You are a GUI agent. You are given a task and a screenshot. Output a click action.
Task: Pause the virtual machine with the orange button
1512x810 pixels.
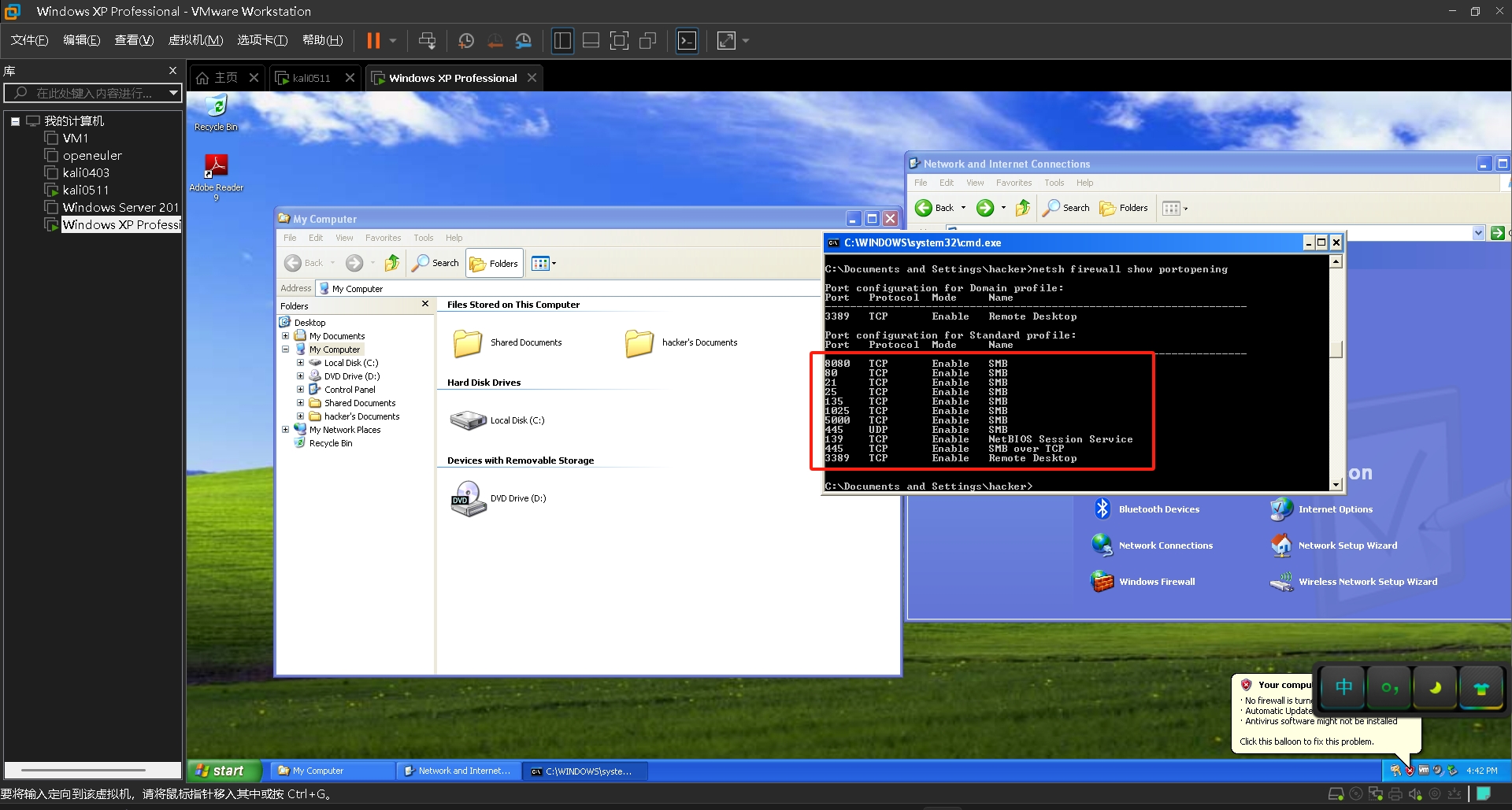tap(373, 40)
